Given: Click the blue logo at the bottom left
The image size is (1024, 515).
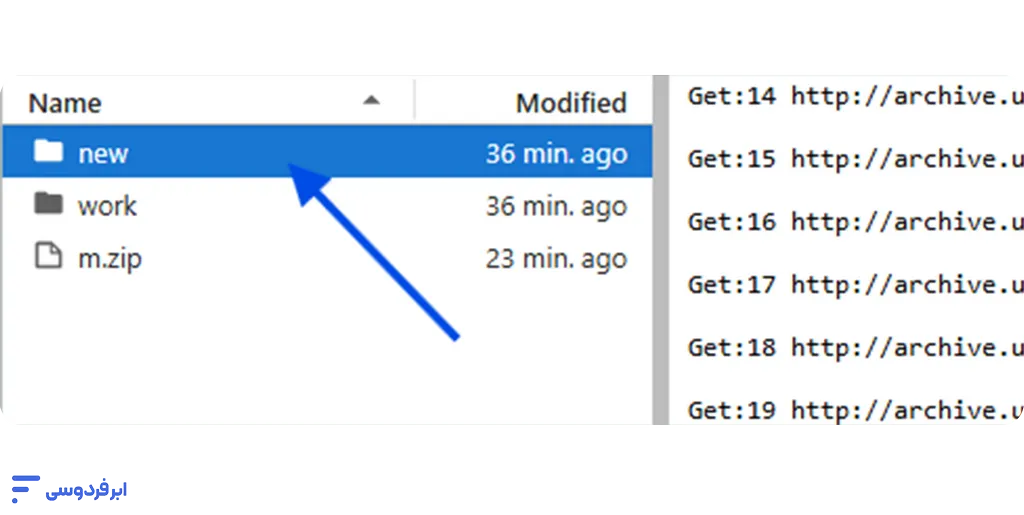Looking at the screenshot, I should 68,489.
